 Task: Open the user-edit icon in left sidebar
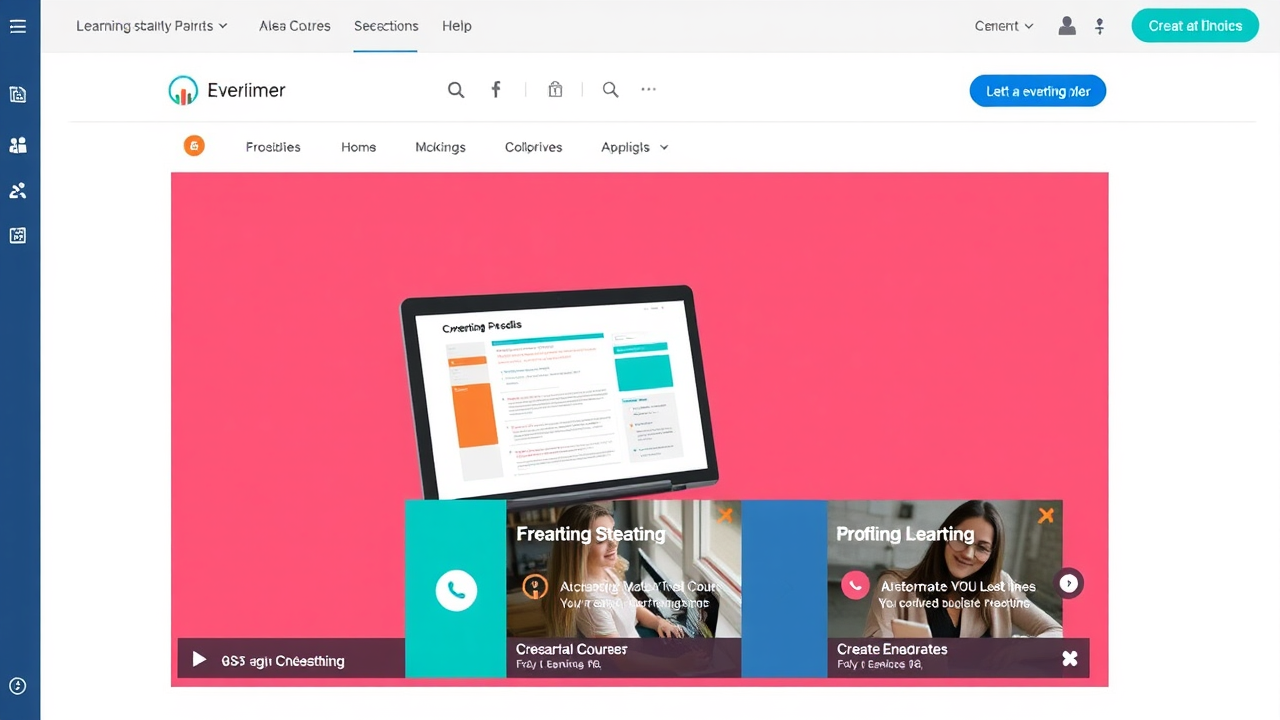(x=18, y=191)
